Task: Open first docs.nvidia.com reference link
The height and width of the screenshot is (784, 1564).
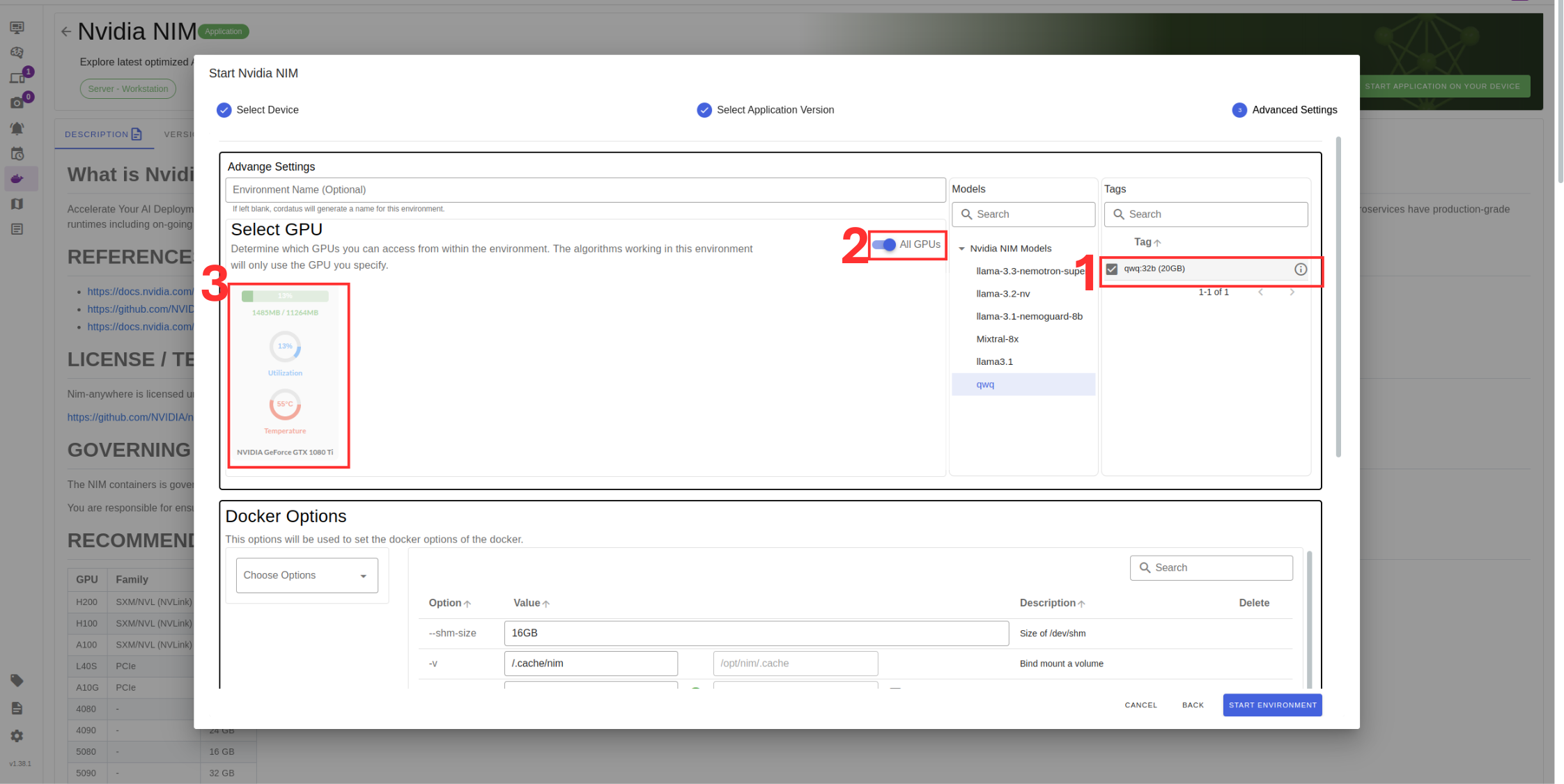Action: pyautogui.click(x=140, y=292)
